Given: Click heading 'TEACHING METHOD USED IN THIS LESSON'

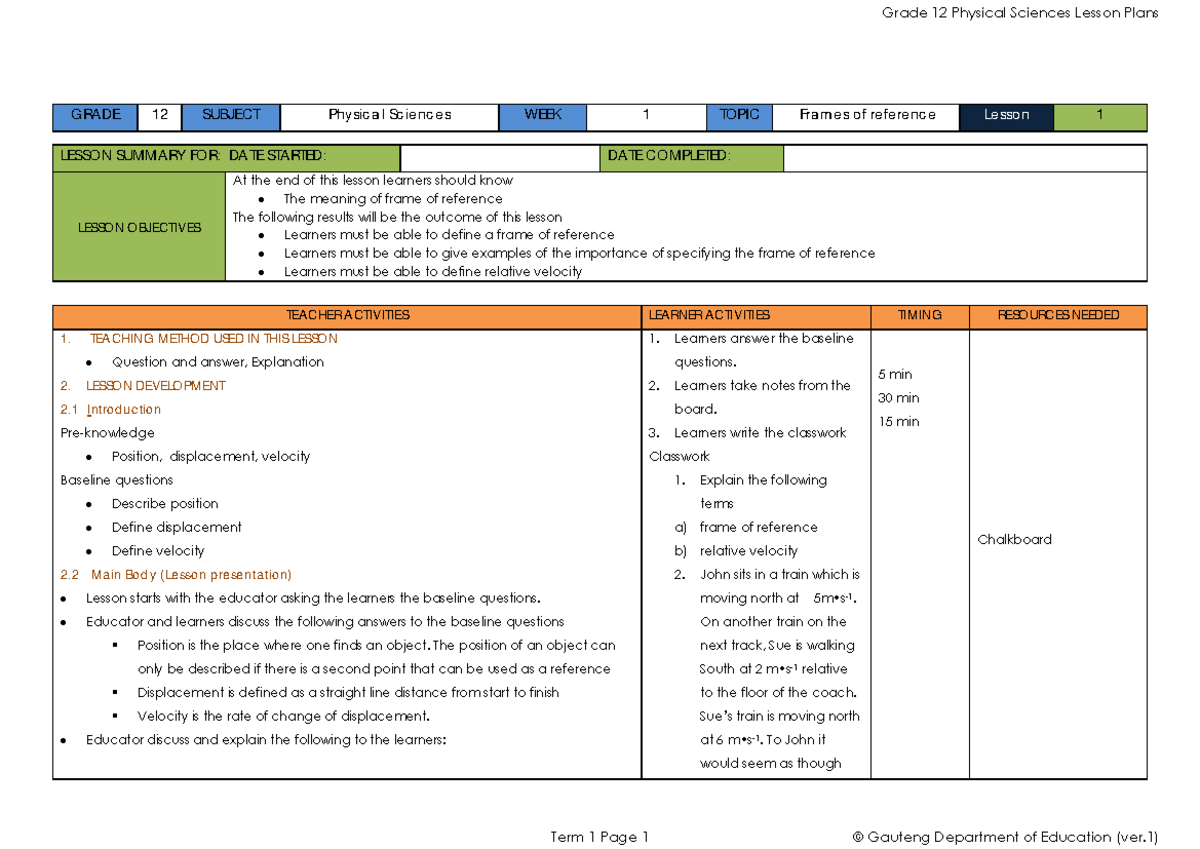Looking at the screenshot, I should [213, 339].
